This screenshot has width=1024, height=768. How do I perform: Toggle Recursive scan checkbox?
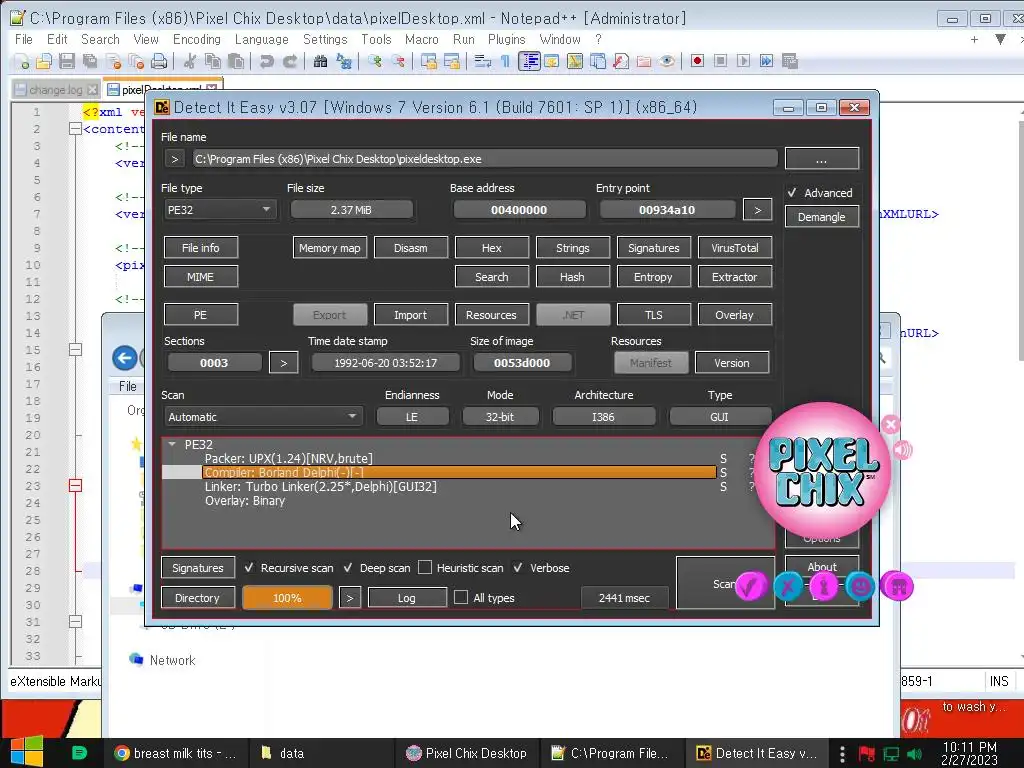249,568
